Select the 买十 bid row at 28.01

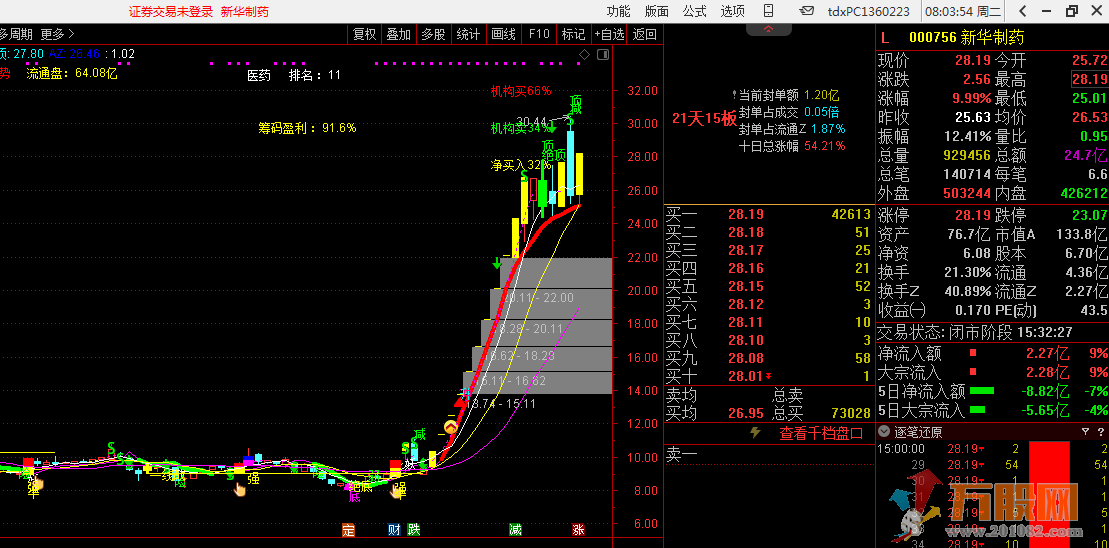(768, 376)
